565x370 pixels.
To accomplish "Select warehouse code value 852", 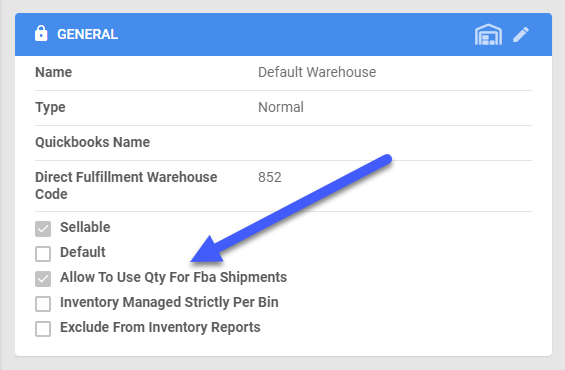I will pos(270,177).
